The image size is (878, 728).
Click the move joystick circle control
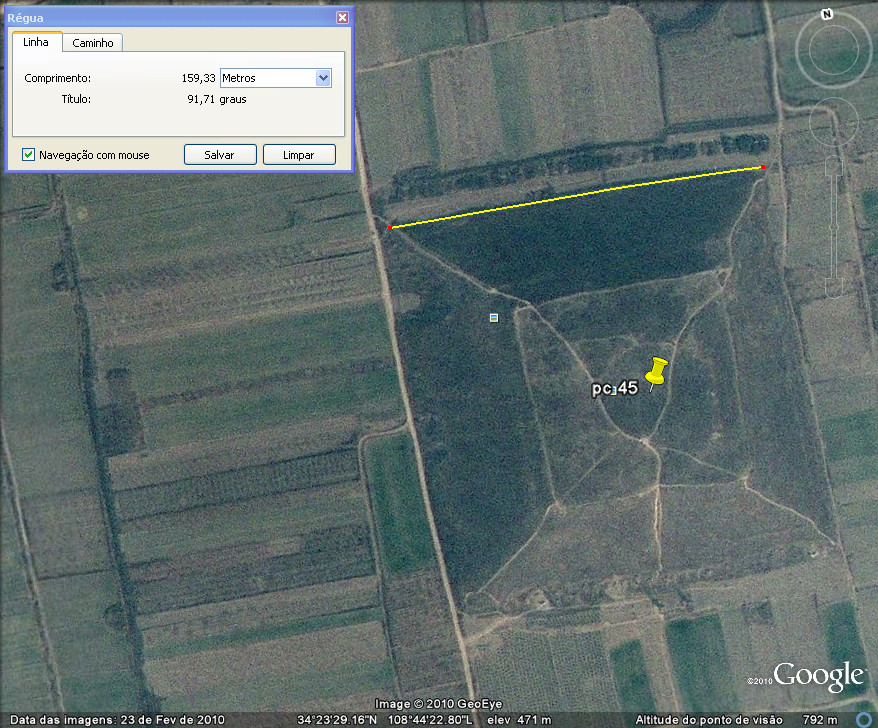point(833,123)
